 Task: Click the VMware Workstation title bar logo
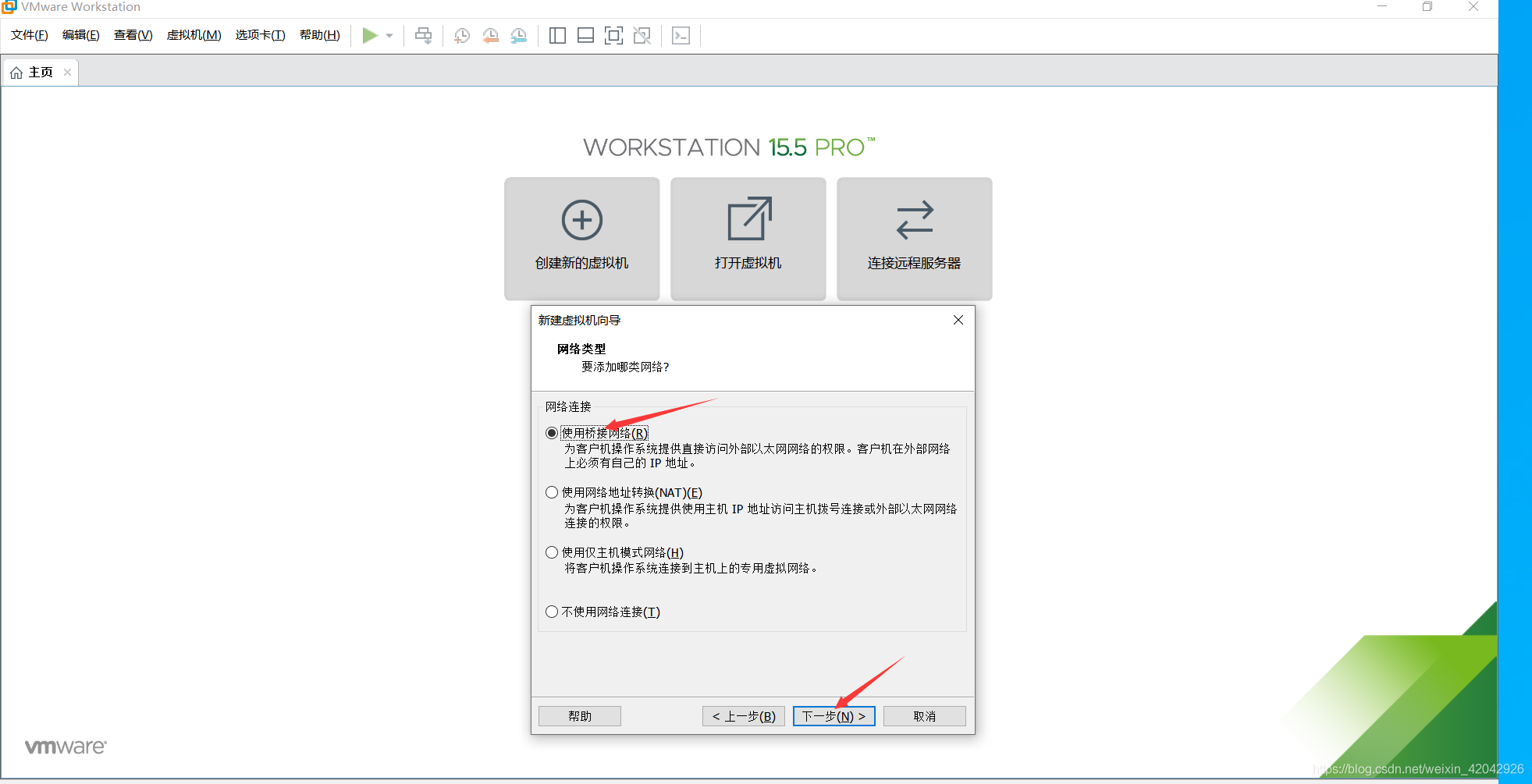coord(9,7)
